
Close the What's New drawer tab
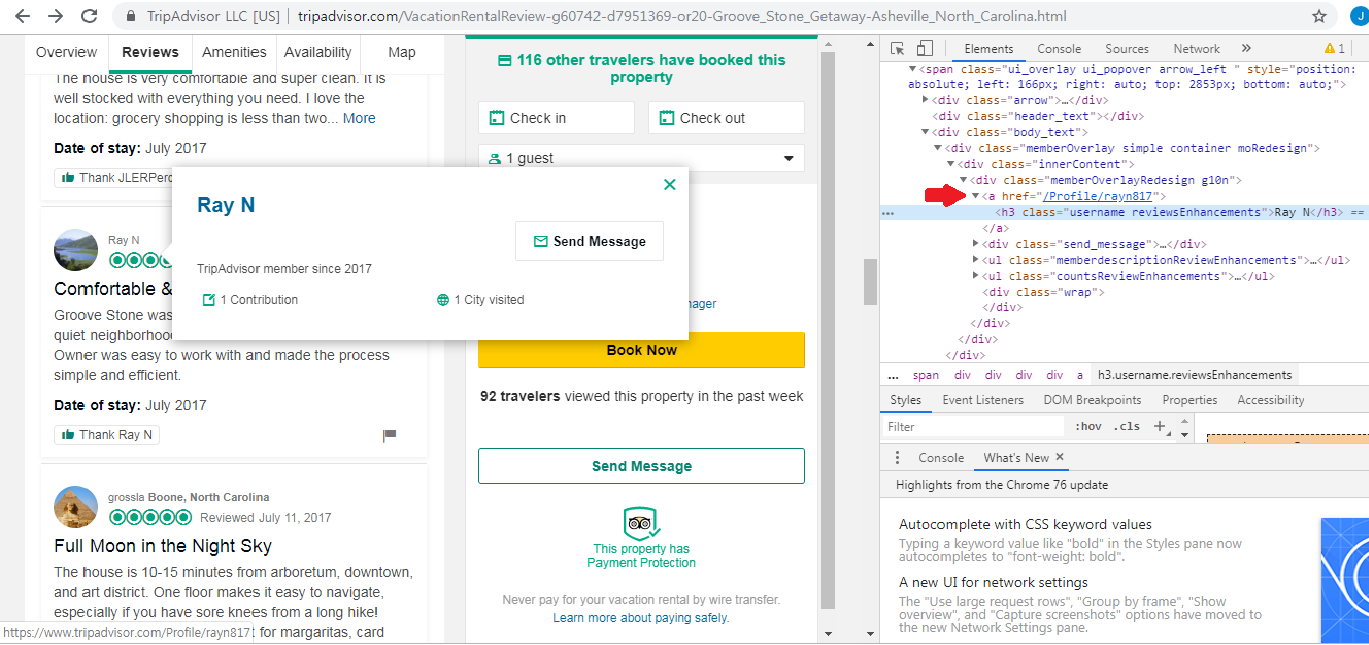click(x=1060, y=457)
